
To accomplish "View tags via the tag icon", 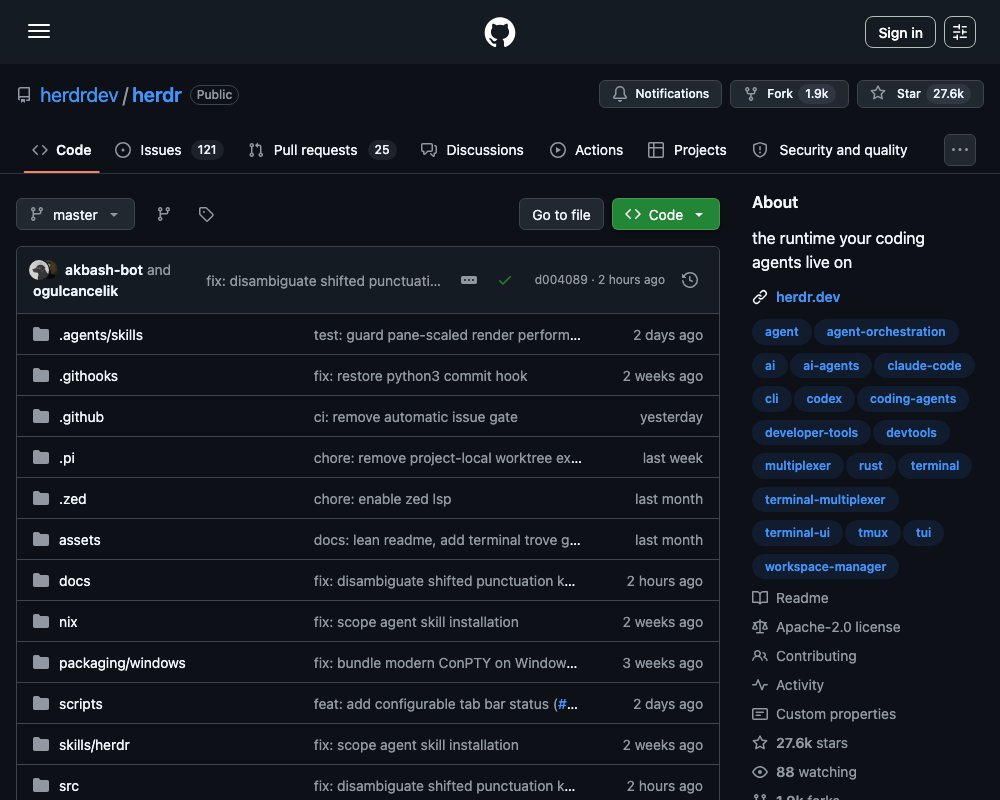I will (x=206, y=214).
